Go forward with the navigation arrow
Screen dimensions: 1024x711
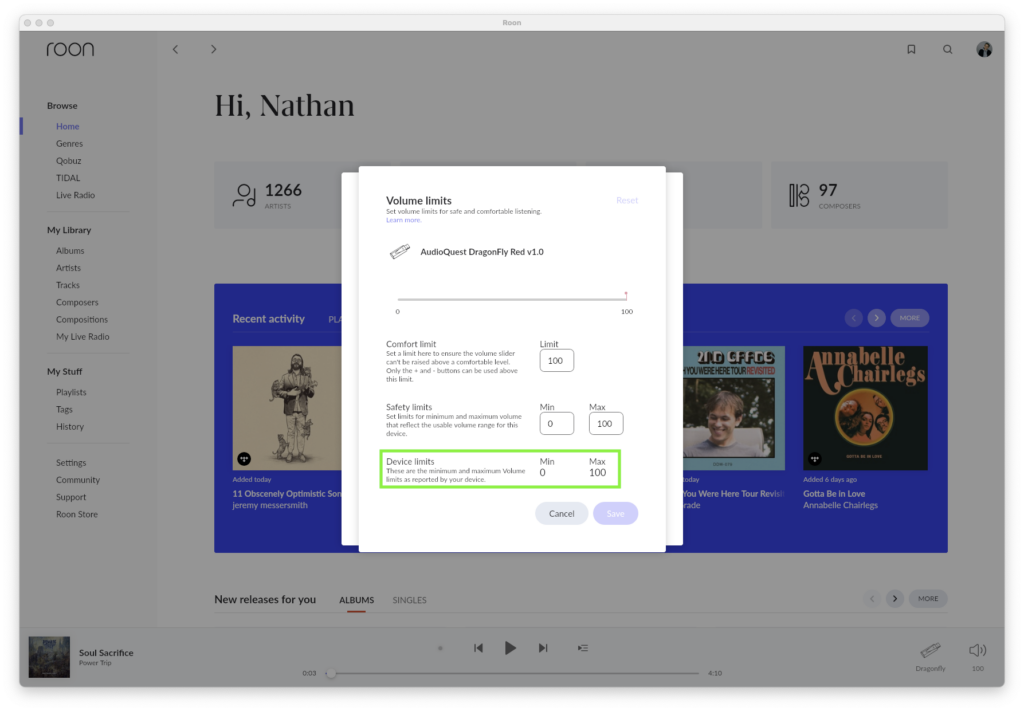[x=214, y=49]
